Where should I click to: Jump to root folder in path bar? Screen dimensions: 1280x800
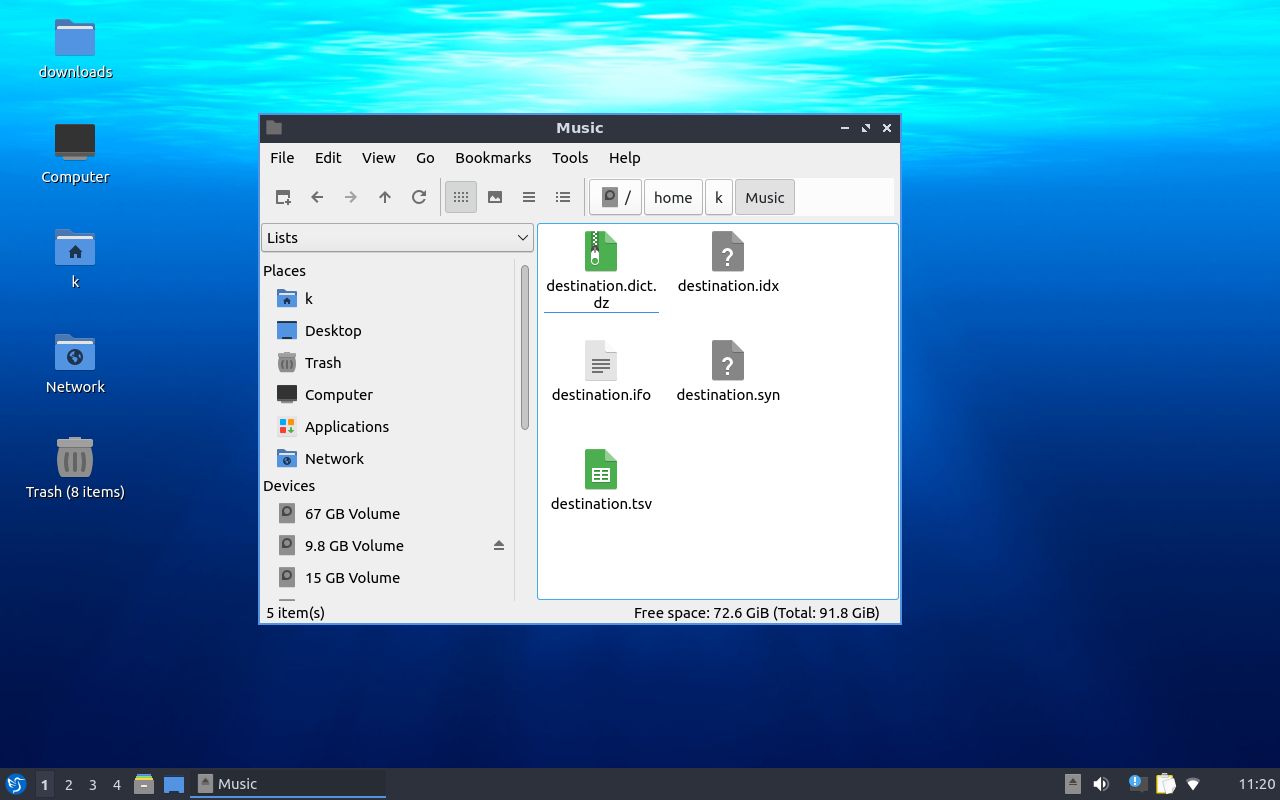(x=616, y=197)
